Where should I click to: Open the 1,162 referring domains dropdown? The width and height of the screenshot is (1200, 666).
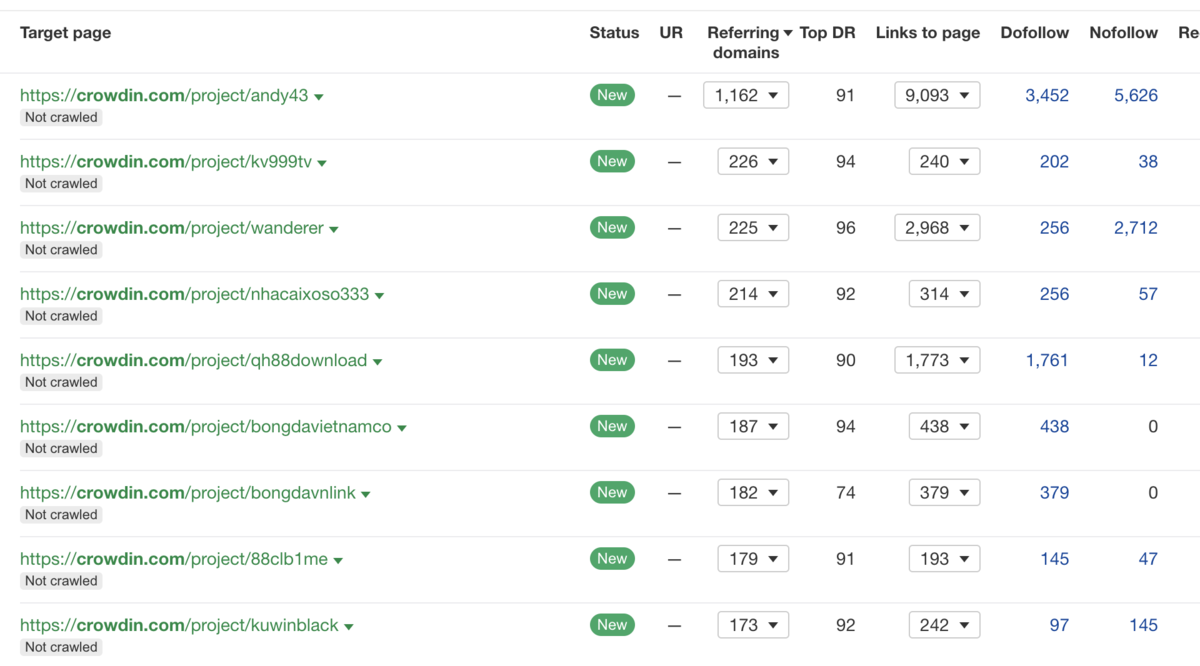(746, 96)
